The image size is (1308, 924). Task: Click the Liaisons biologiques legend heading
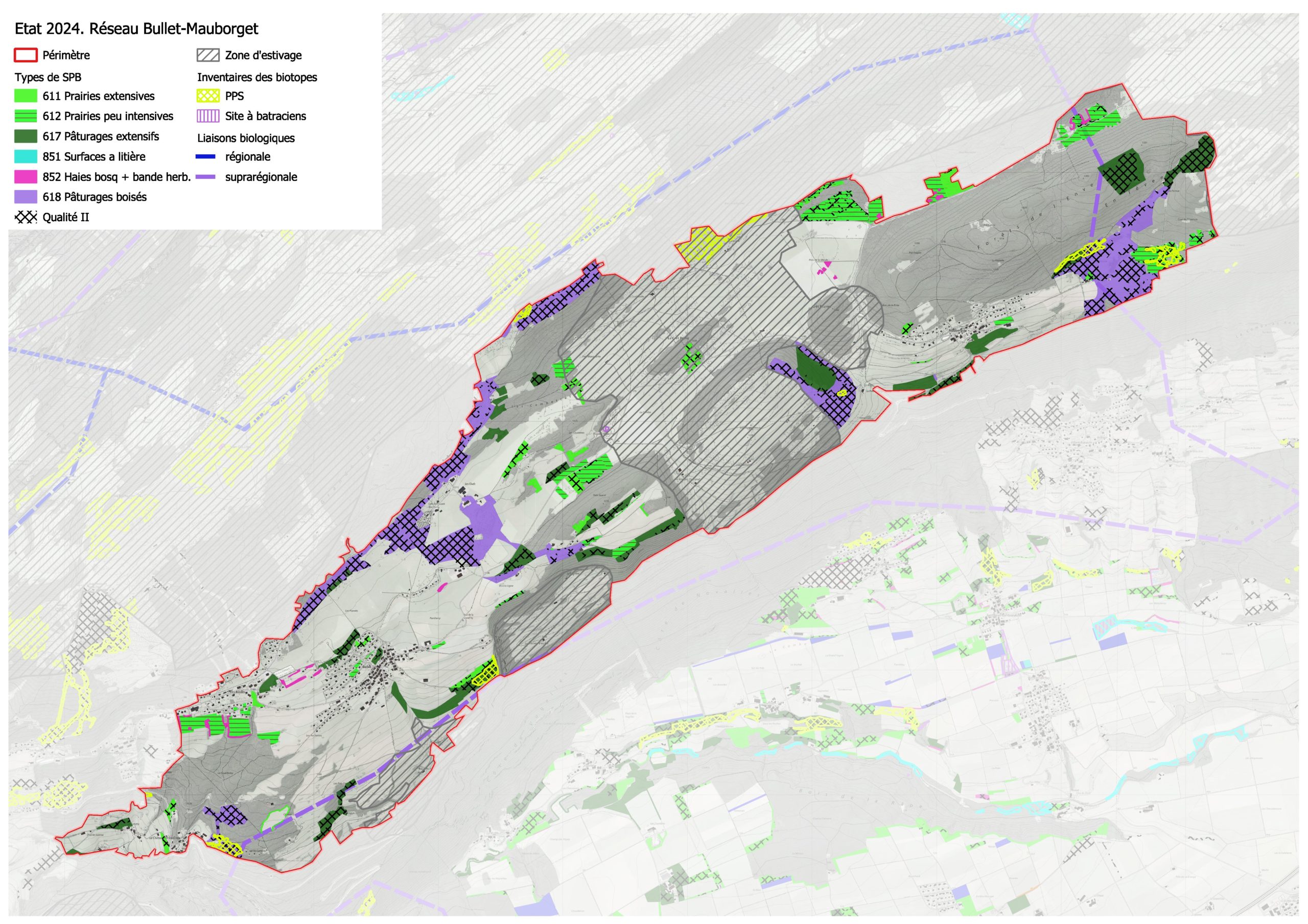click(246, 138)
